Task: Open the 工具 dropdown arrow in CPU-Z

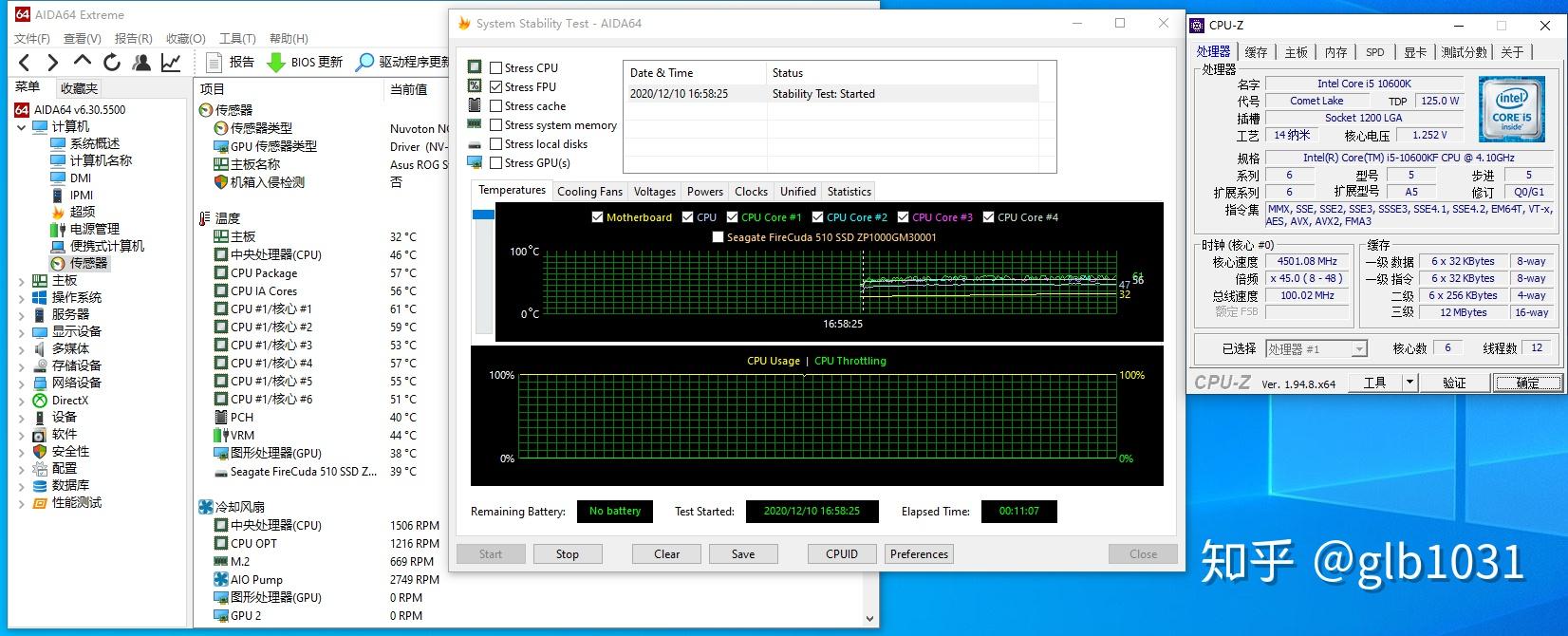Action: click(x=1409, y=383)
